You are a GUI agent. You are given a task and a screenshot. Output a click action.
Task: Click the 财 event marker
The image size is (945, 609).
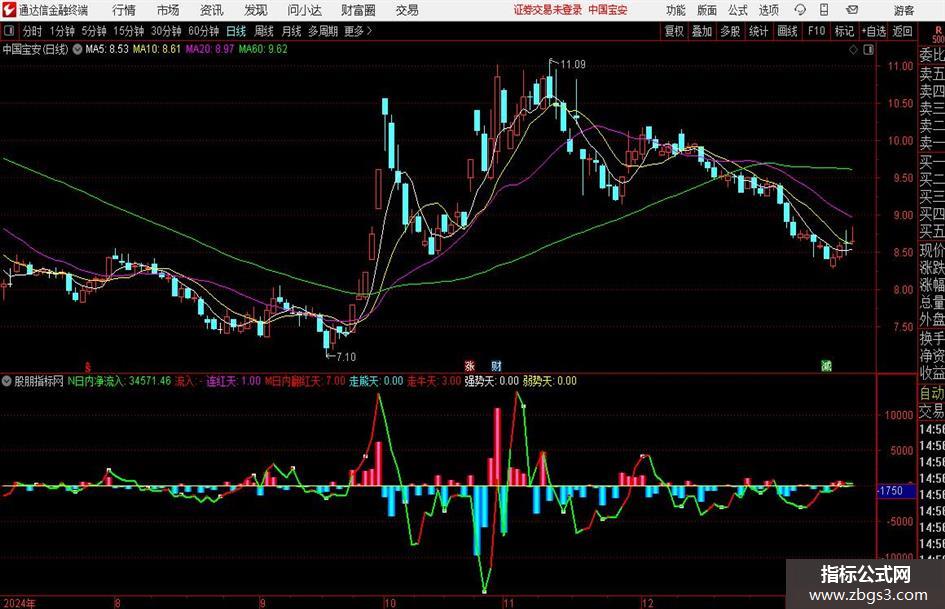496,365
